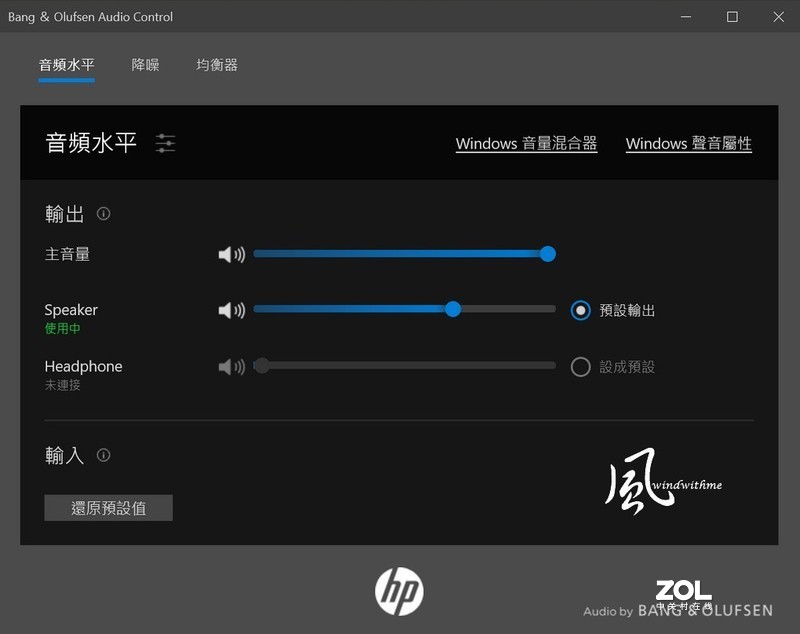800x634 pixels.
Task: Click the Speaker volume slider handle
Action: (x=453, y=310)
